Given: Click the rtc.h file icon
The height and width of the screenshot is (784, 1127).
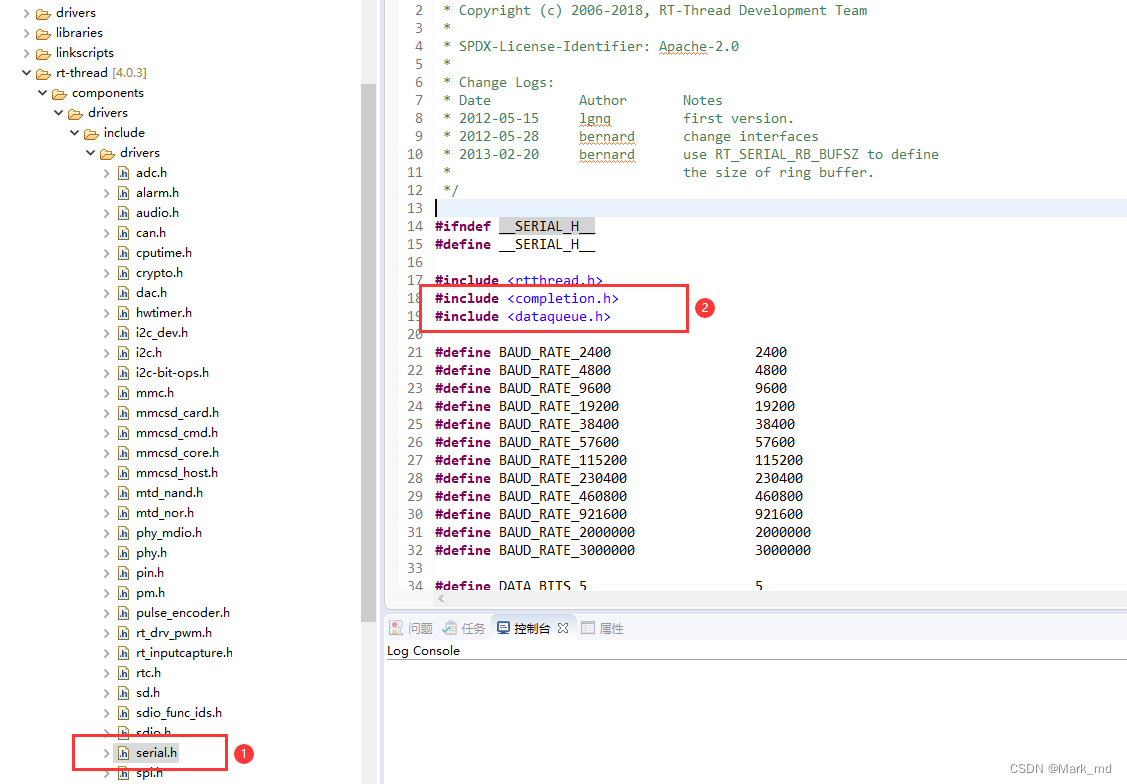Looking at the screenshot, I should pos(124,673).
